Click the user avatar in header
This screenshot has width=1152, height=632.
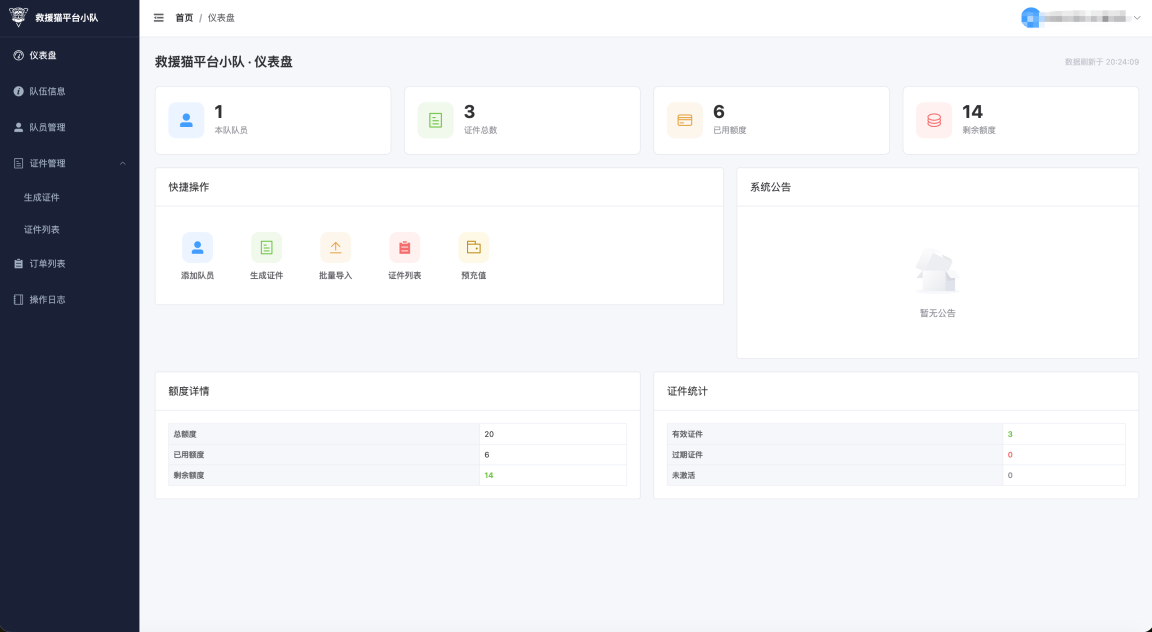tap(1029, 18)
